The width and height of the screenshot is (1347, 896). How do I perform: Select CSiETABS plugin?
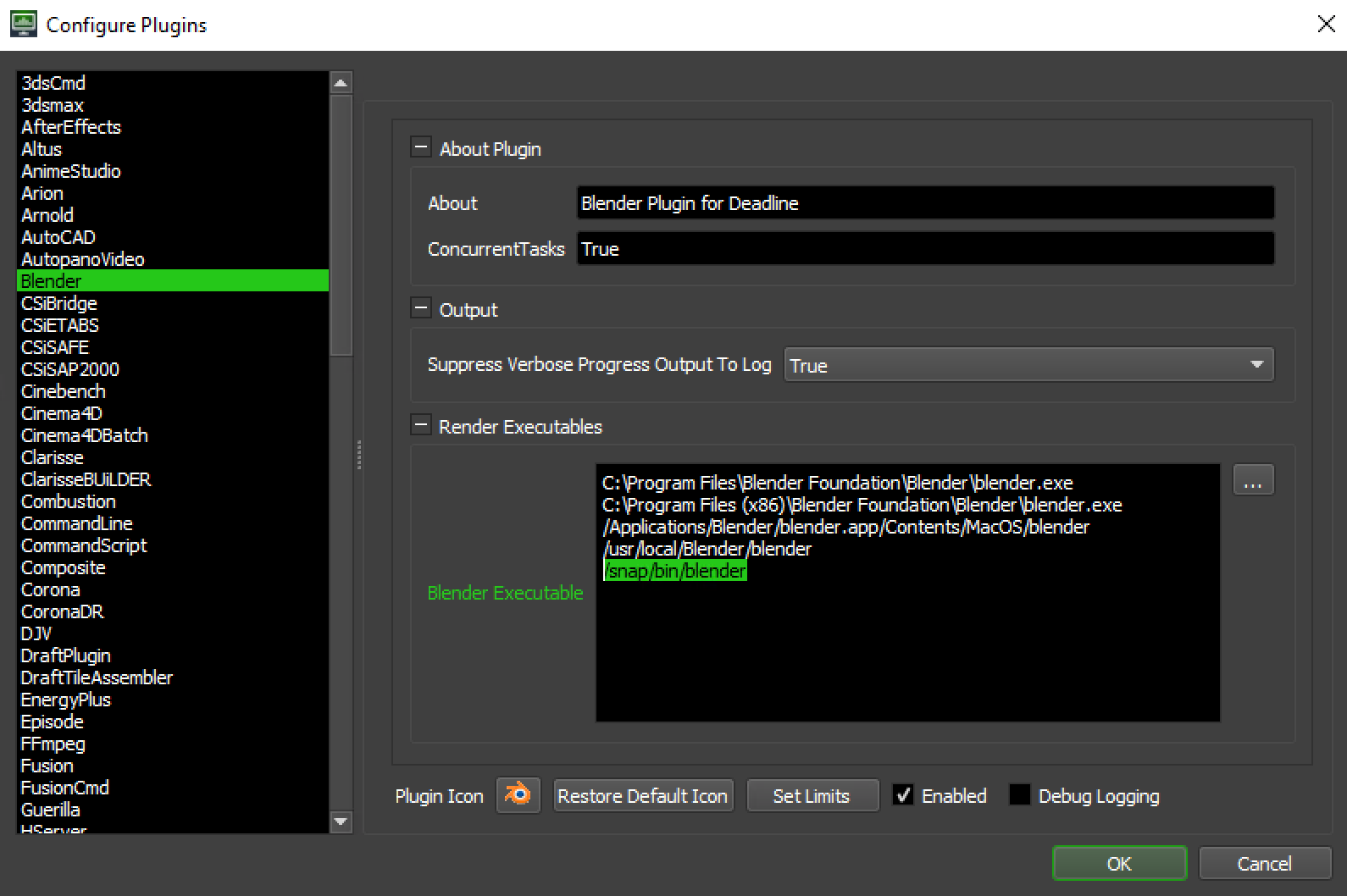click(173, 325)
